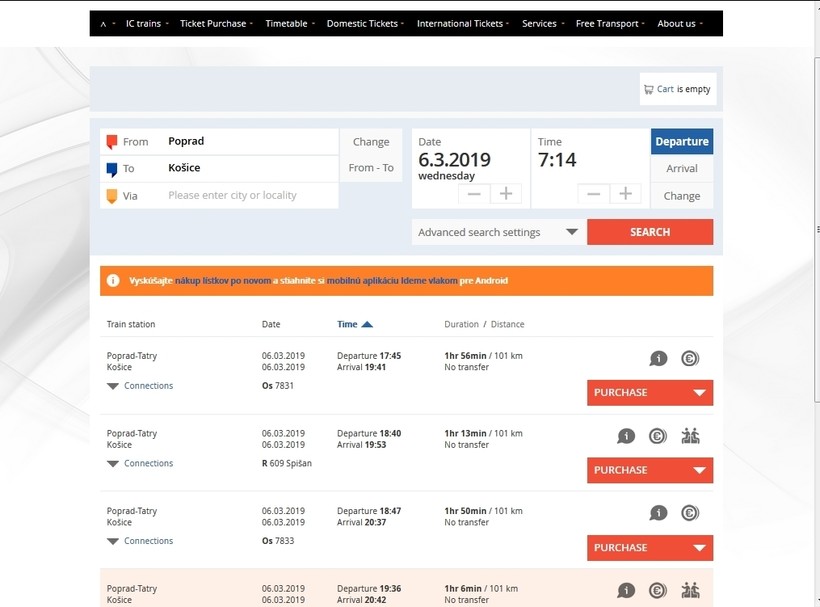Increase date with the plus button

point(506,194)
